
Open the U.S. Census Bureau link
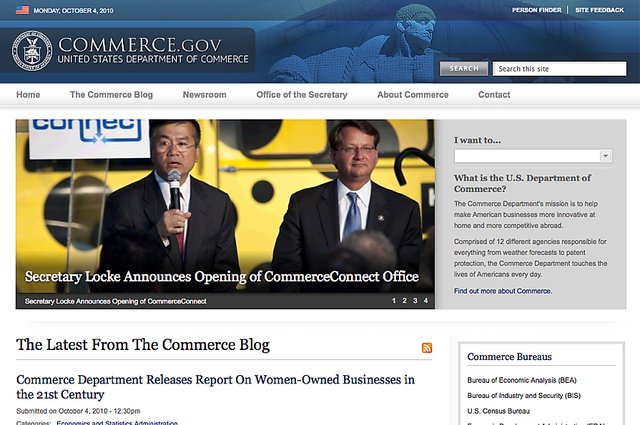[x=498, y=411]
